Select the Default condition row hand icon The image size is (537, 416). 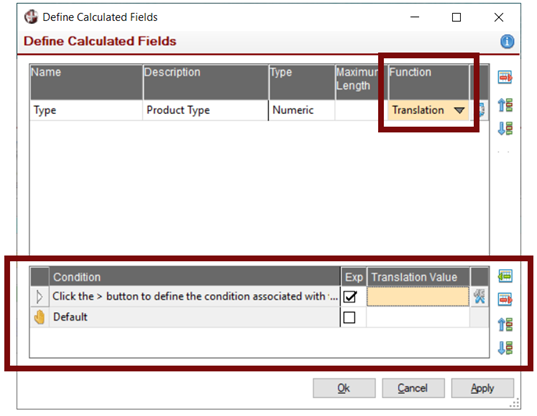pyautogui.click(x=39, y=317)
